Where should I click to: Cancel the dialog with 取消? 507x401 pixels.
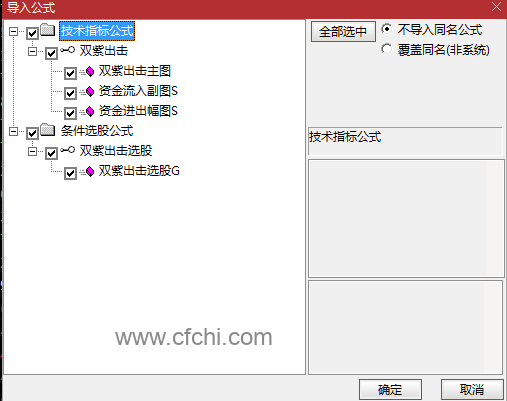tap(472, 389)
